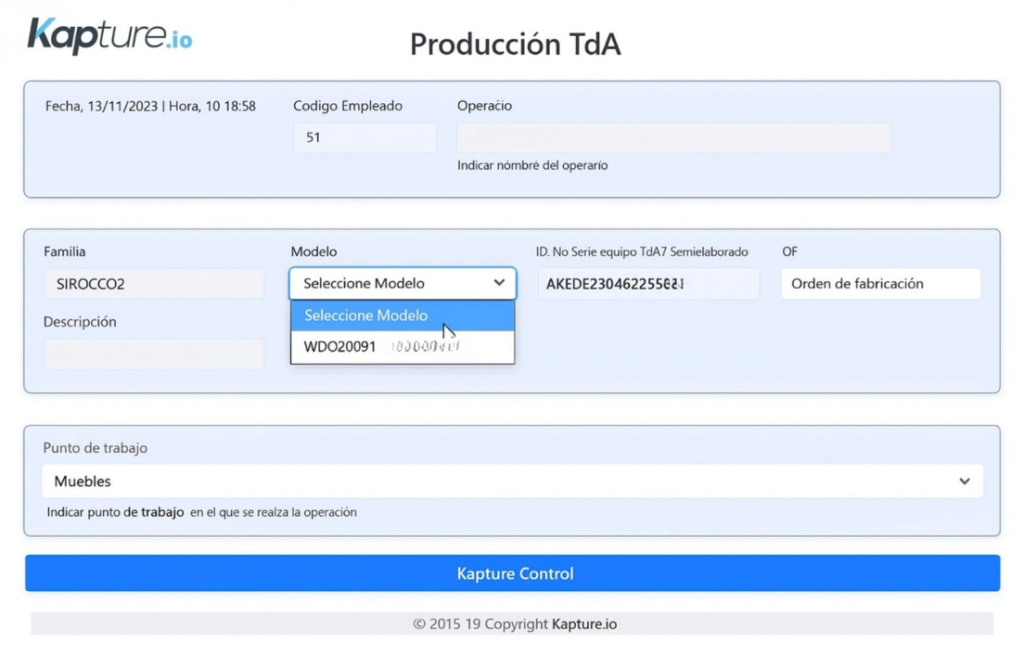Click the Producción TdA page title
Screen dimensions: 1024x655
515,44
